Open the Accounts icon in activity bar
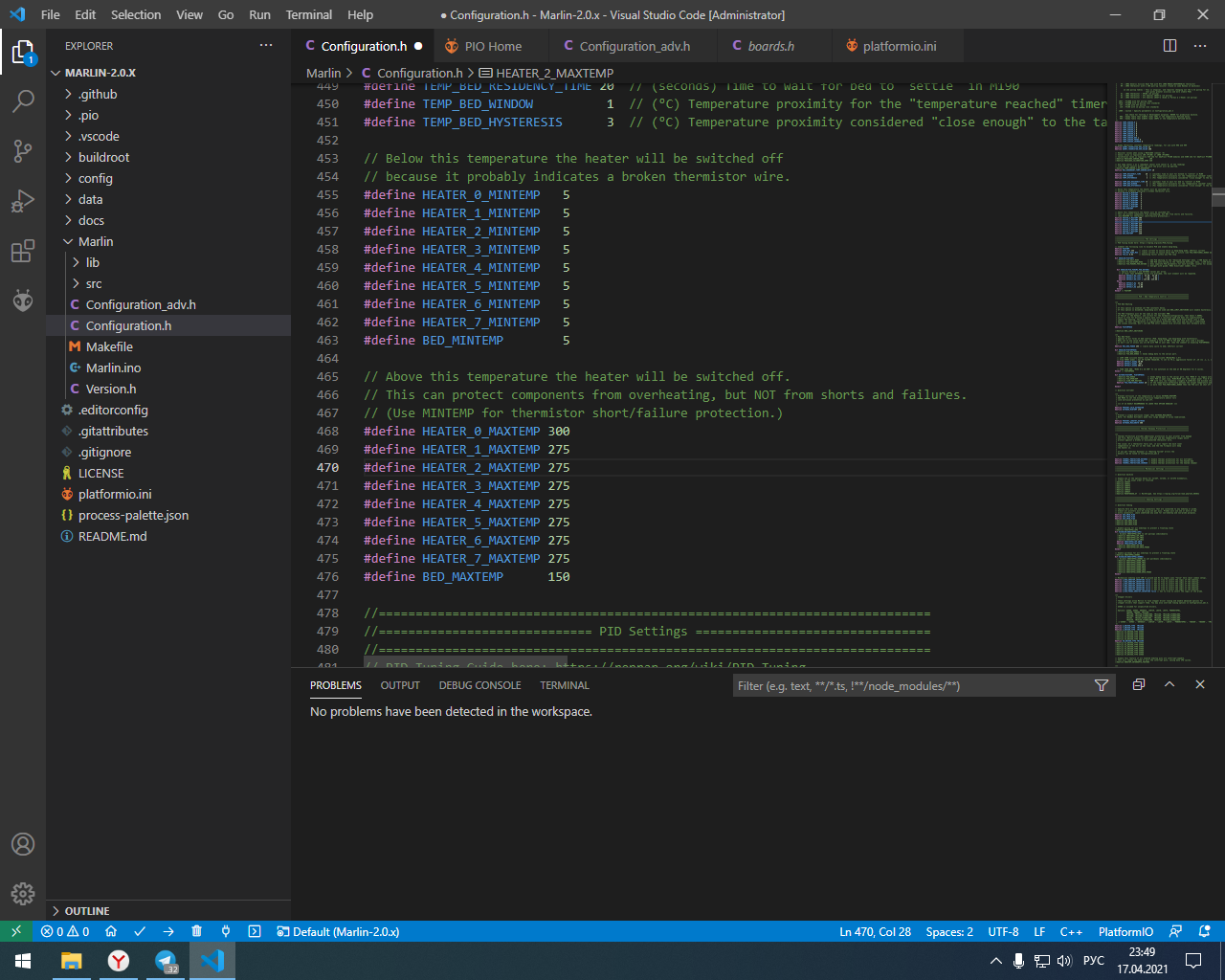Viewport: 1225px width, 980px height. 23,844
